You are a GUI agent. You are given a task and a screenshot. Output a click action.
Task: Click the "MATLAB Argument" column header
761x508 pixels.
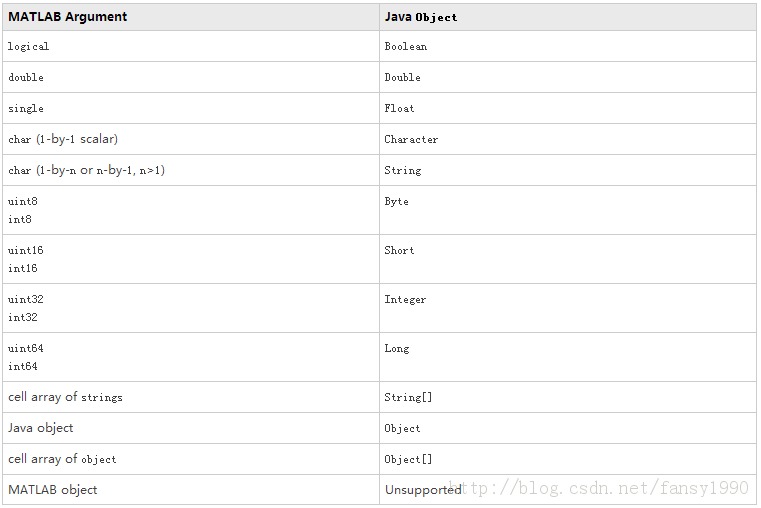[68, 17]
